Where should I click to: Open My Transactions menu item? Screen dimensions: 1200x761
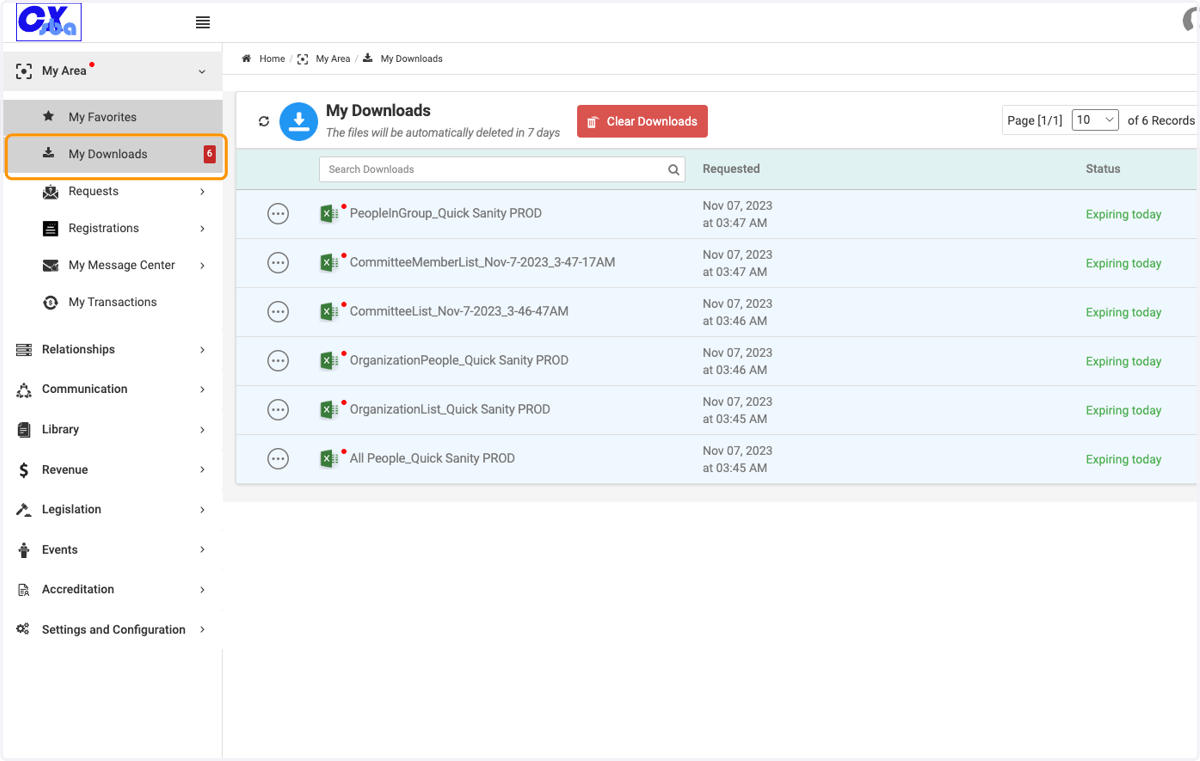[113, 302]
